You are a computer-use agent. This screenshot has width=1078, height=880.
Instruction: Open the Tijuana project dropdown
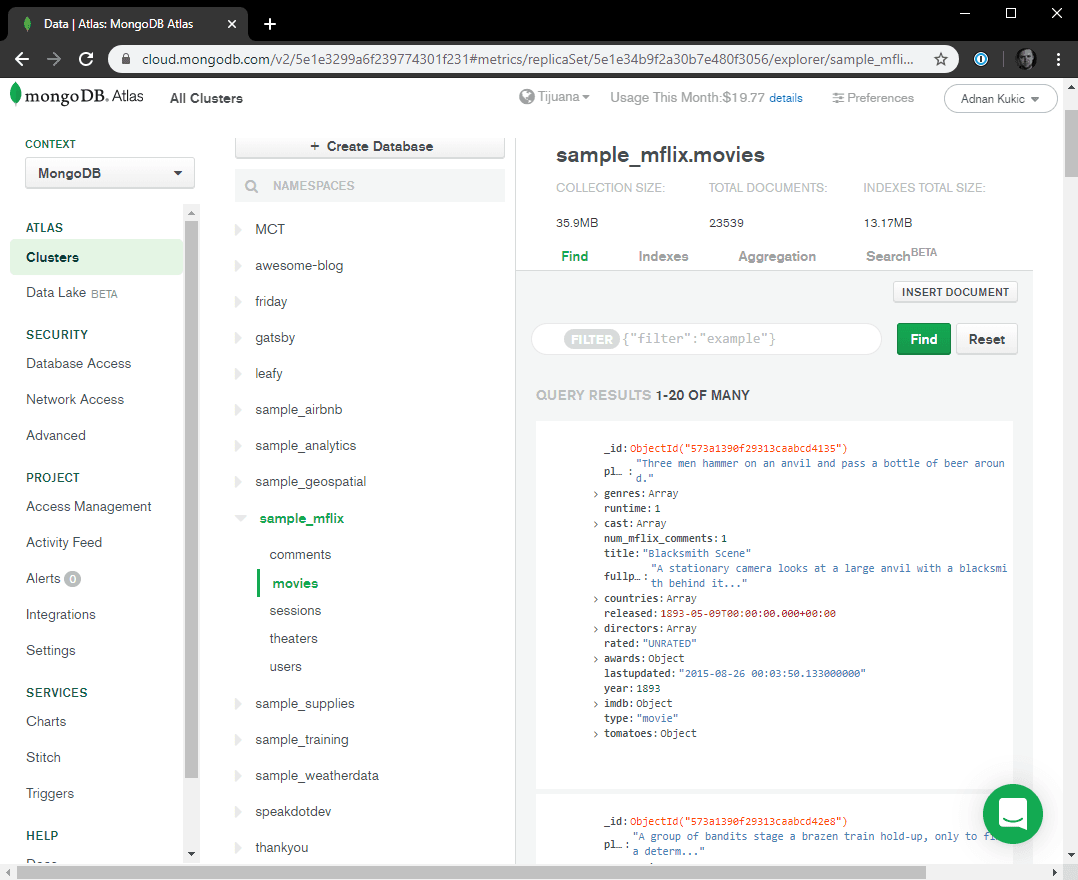555,97
